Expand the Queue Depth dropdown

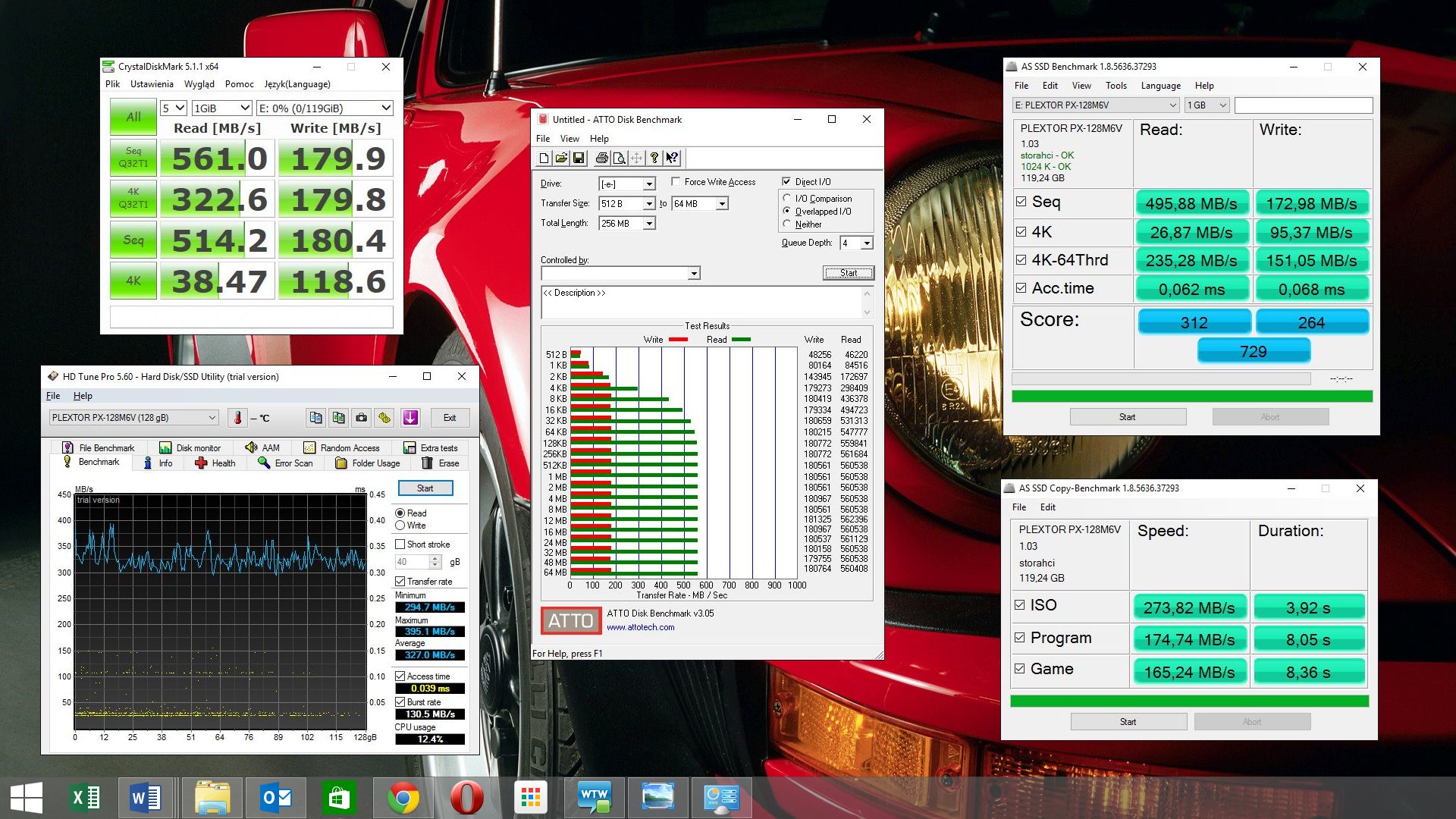[x=867, y=243]
